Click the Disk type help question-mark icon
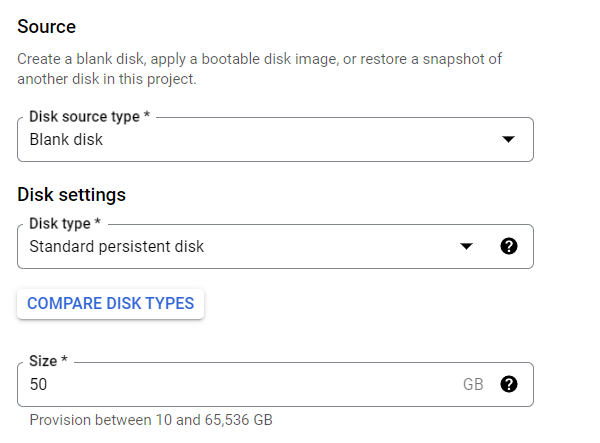600x443 pixels. [x=509, y=246]
